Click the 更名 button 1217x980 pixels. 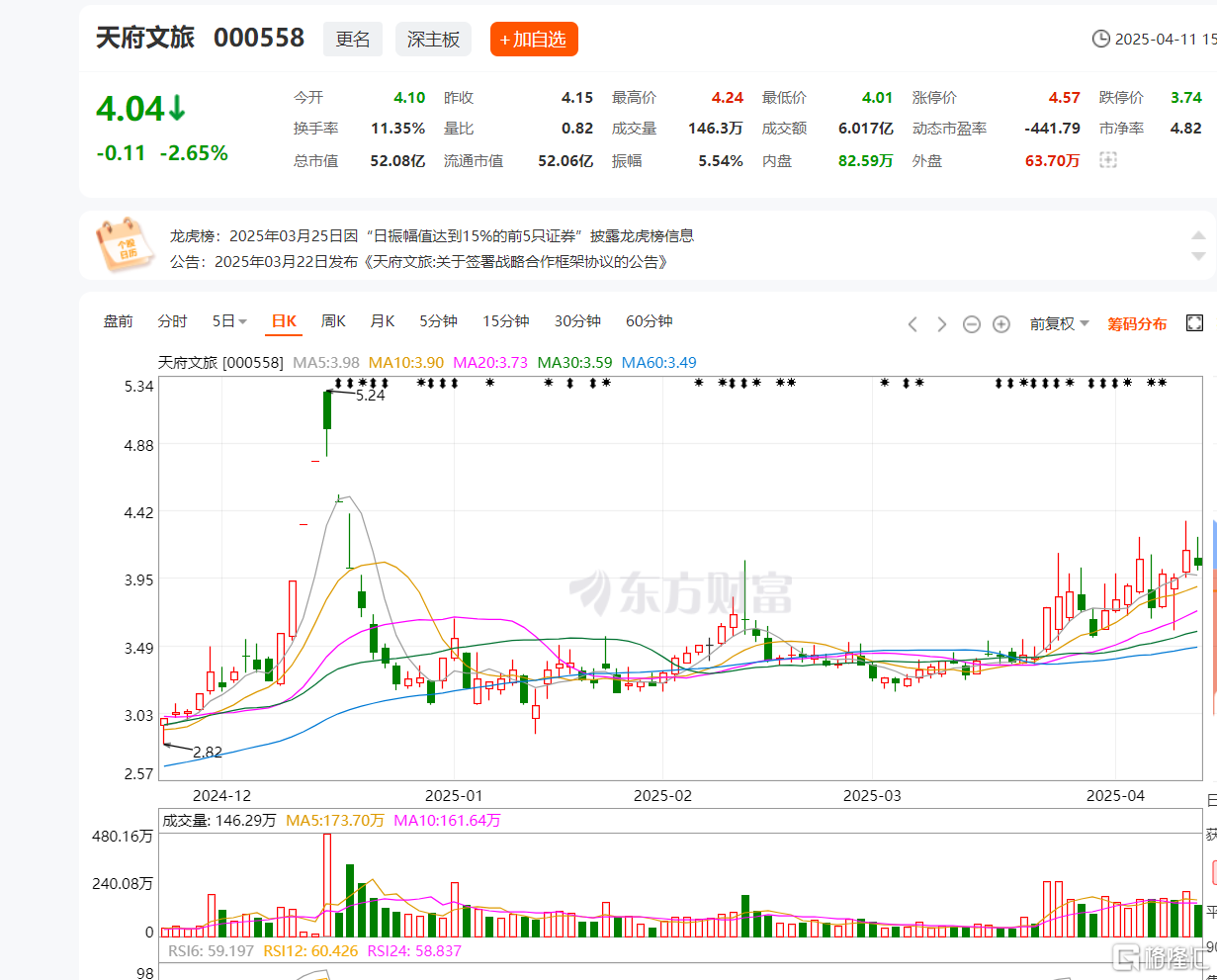tap(353, 40)
